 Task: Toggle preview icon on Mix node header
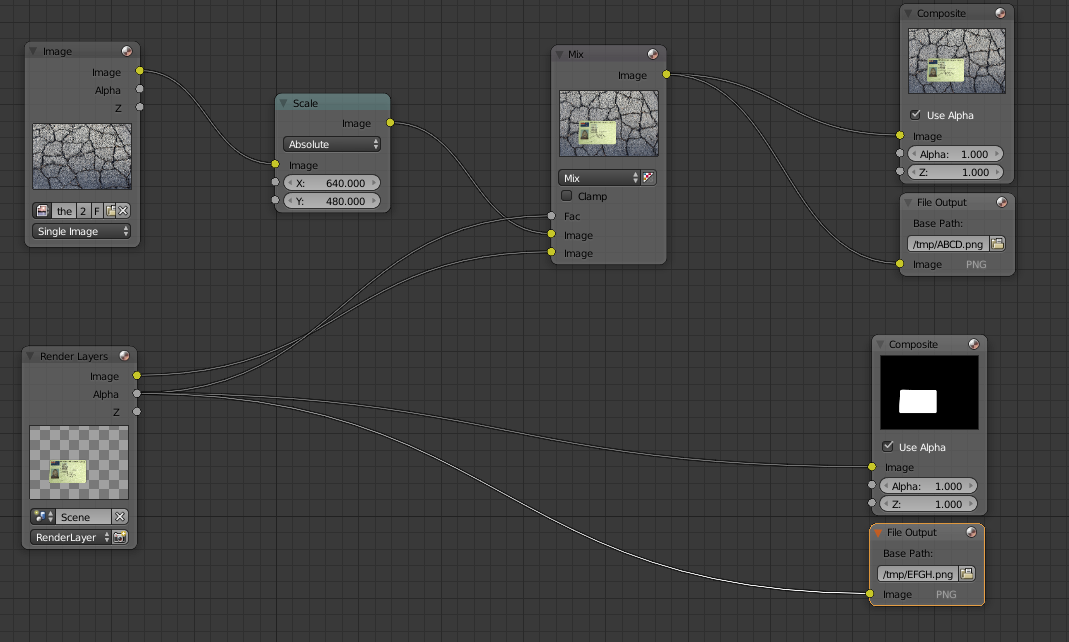pyautogui.click(x=653, y=54)
